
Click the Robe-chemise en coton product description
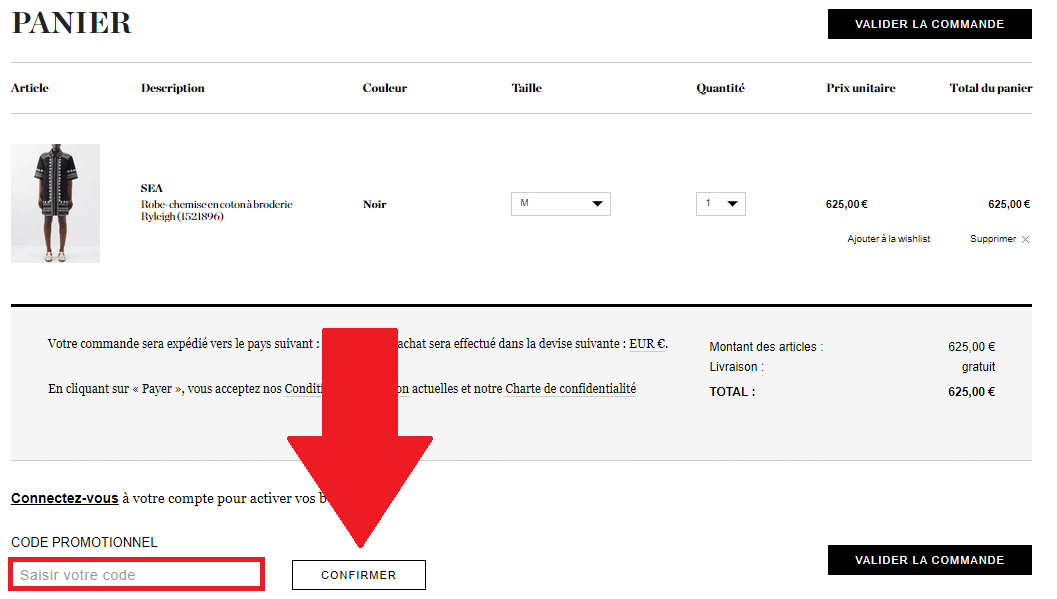click(216, 210)
